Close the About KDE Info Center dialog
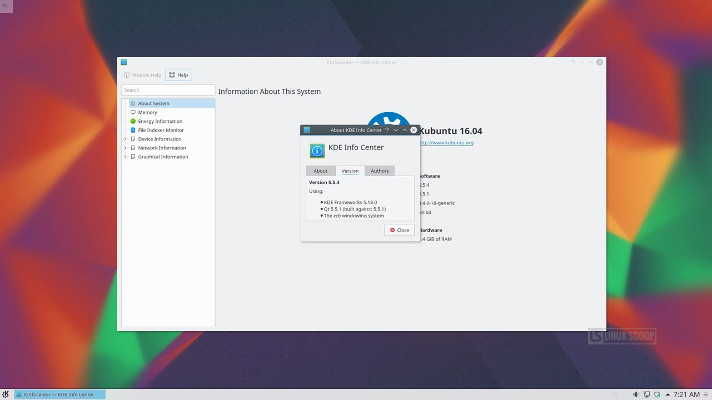 tap(399, 230)
